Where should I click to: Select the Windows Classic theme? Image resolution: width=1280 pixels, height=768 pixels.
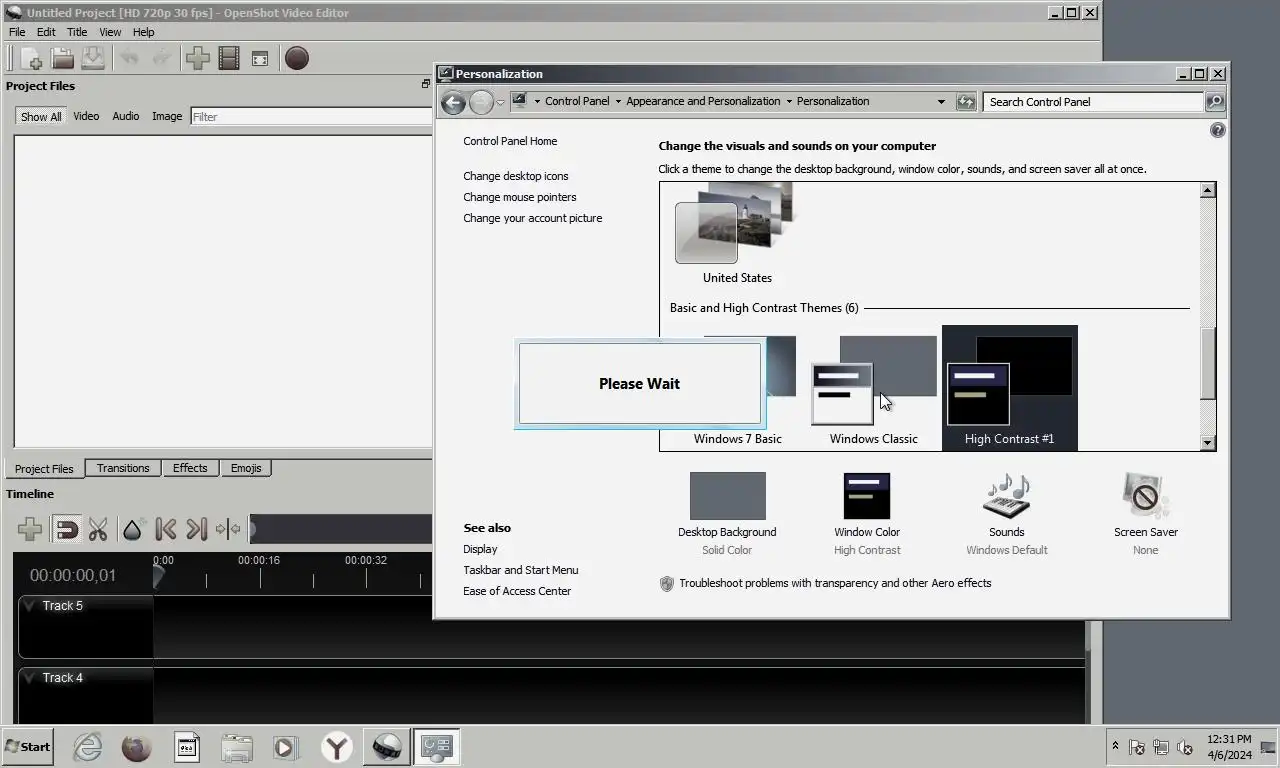pyautogui.click(x=873, y=390)
